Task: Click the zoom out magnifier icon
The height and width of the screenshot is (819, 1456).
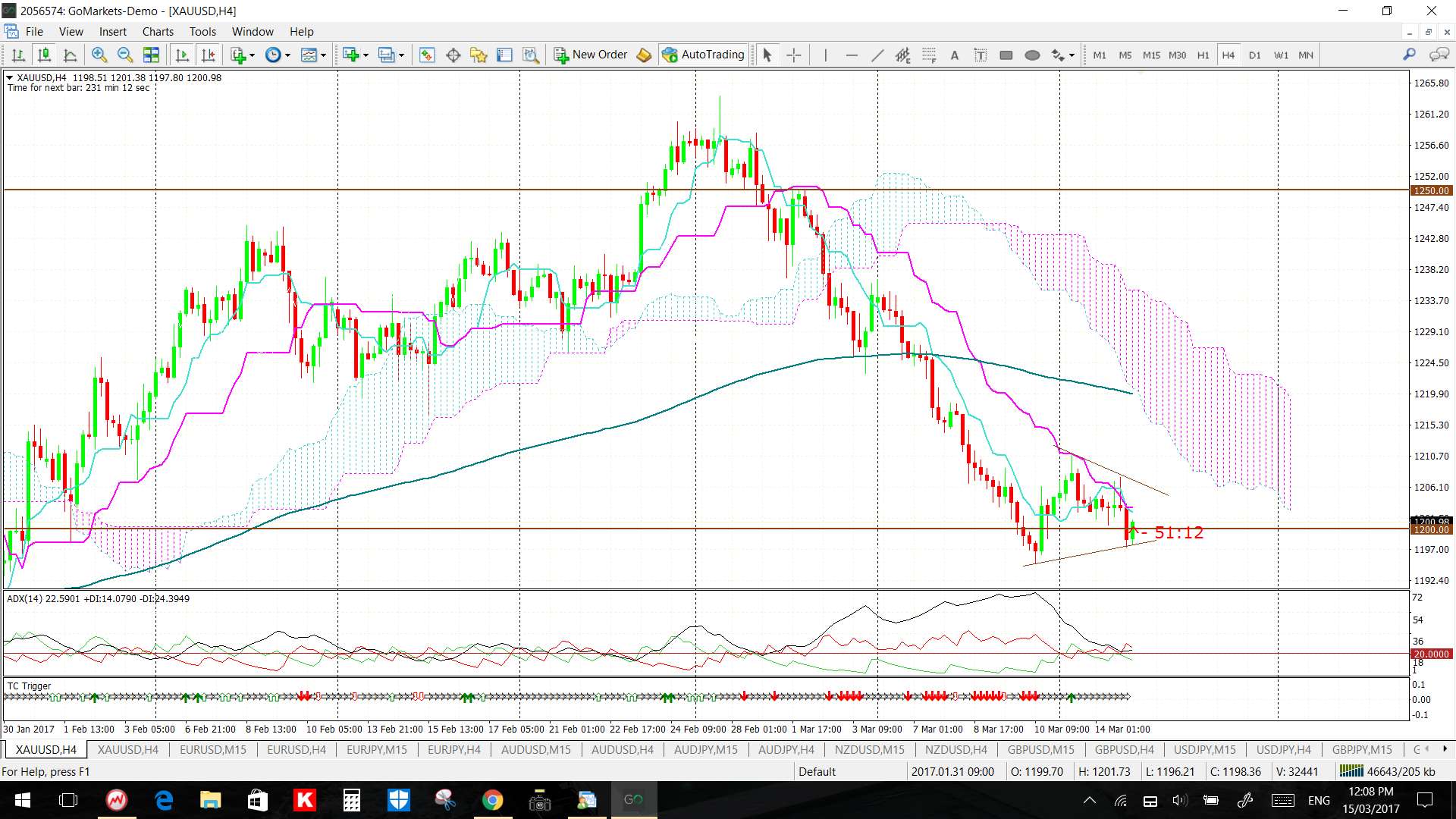Action: (125, 55)
